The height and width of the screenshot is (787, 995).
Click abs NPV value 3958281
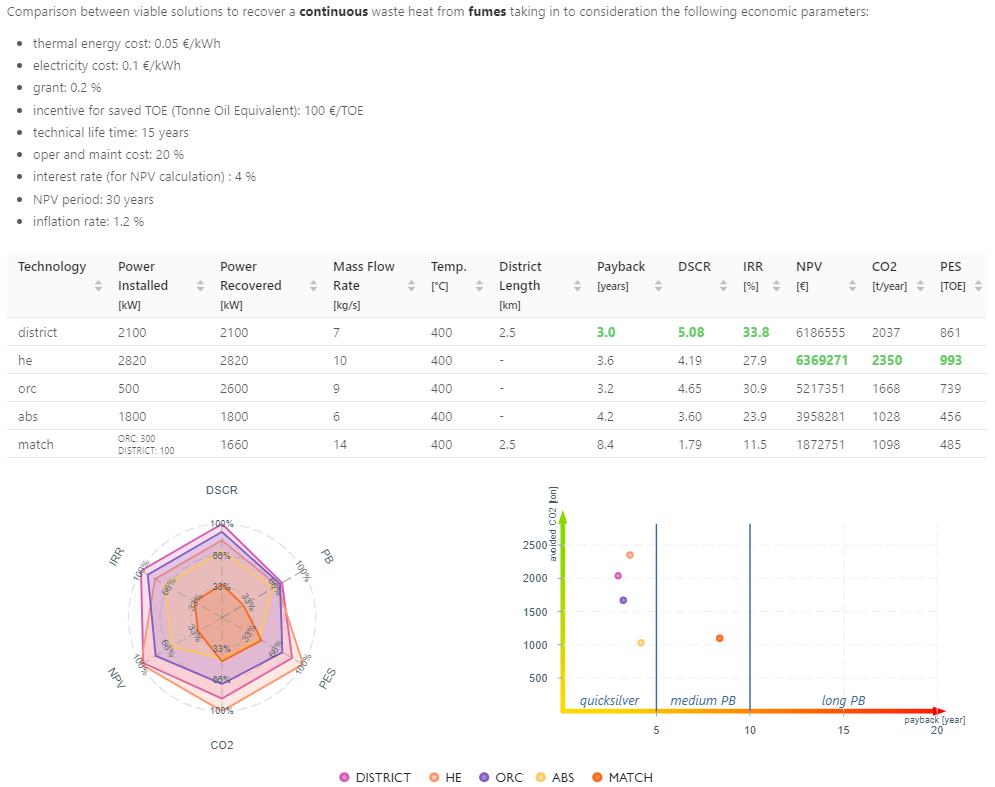820,416
